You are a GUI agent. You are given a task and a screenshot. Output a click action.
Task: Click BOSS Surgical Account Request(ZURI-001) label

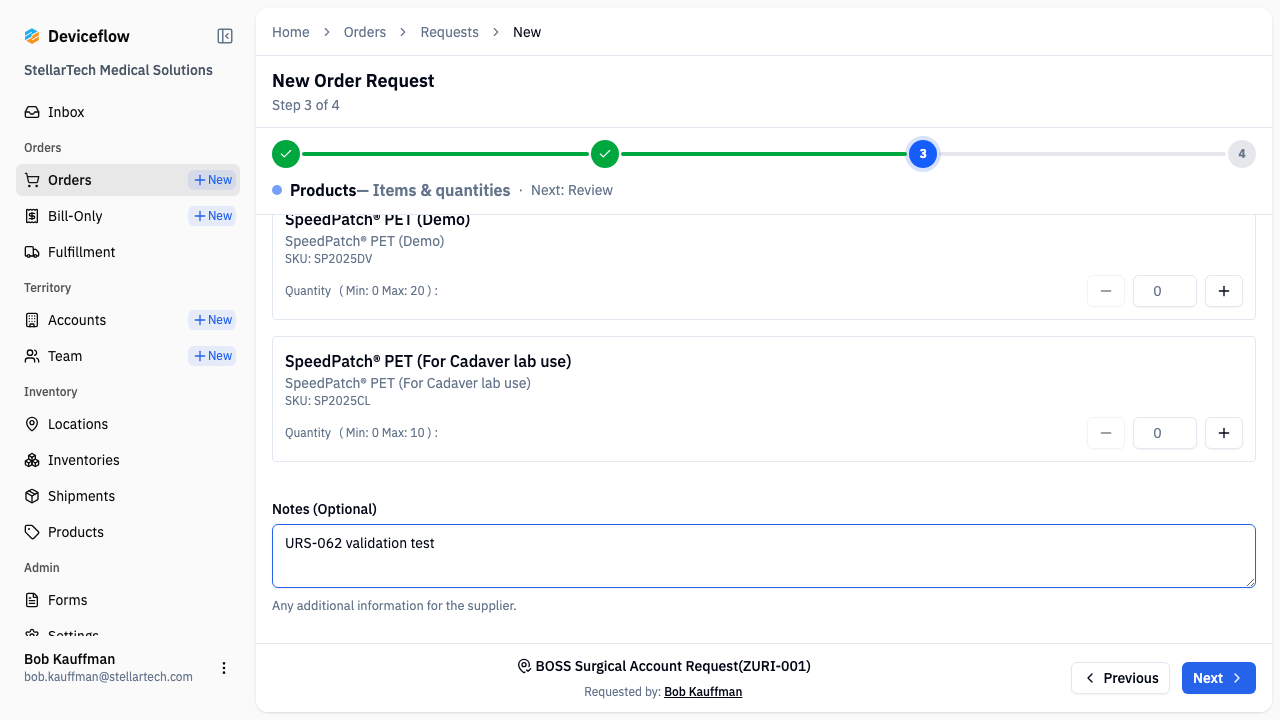(x=673, y=666)
